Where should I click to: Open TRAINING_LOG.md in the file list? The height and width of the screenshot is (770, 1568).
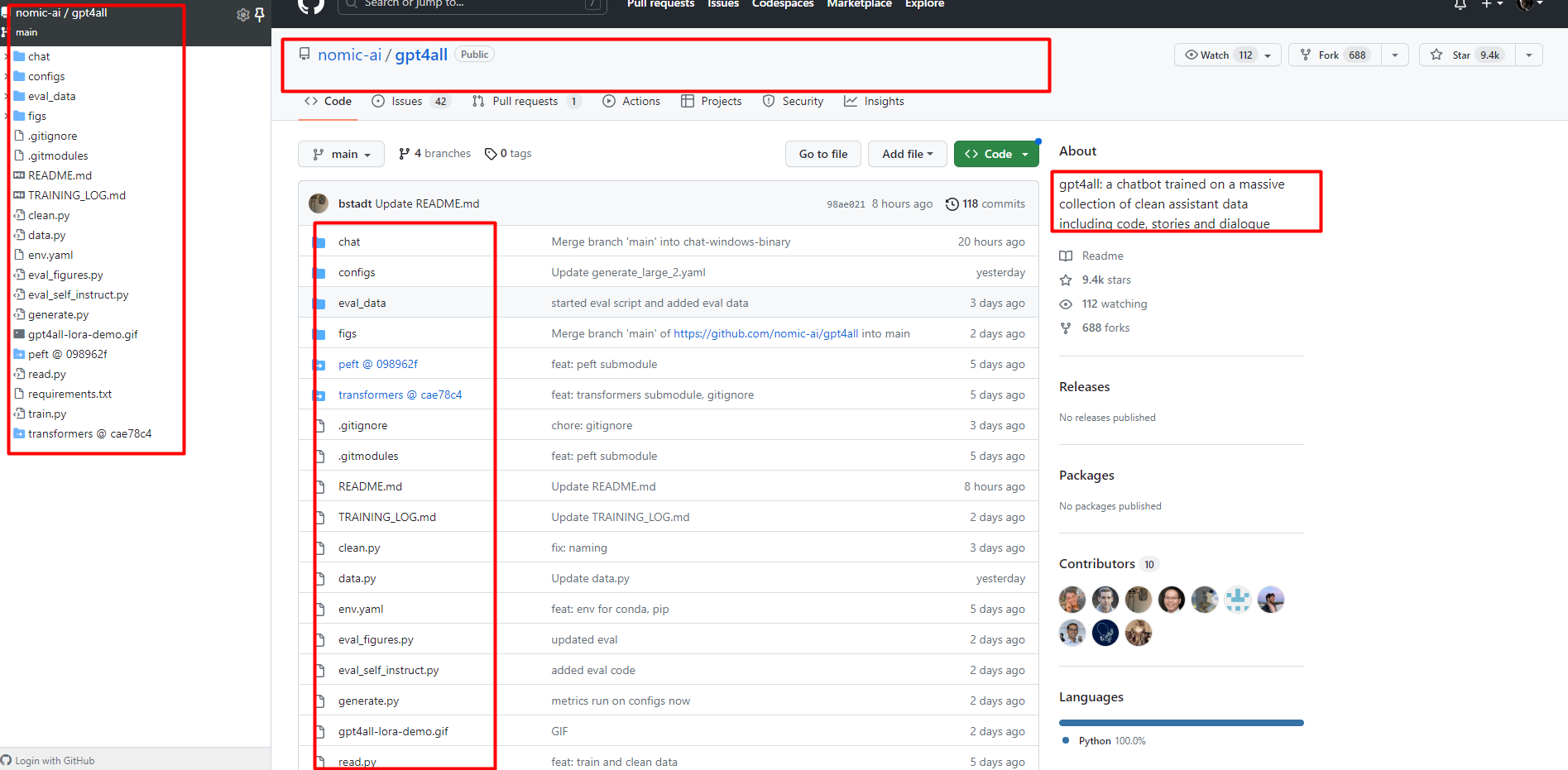[387, 517]
